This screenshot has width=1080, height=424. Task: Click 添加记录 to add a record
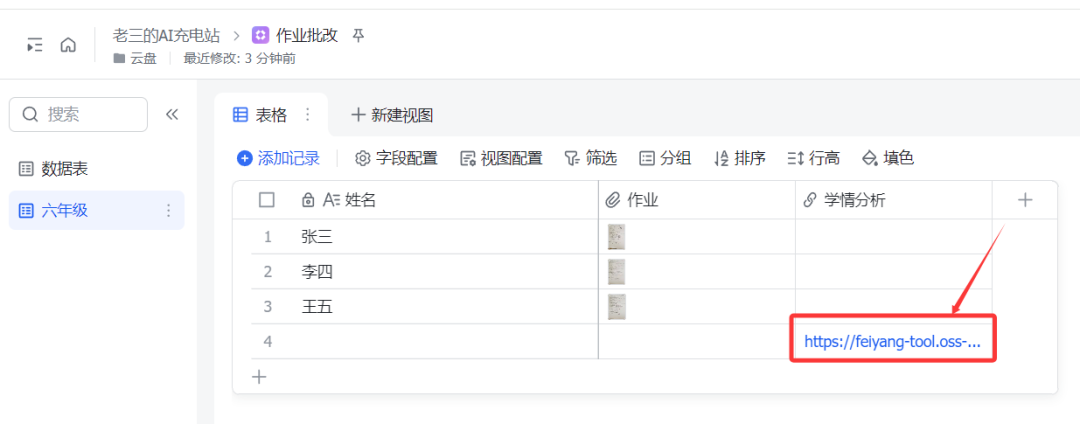pyautogui.click(x=278, y=158)
